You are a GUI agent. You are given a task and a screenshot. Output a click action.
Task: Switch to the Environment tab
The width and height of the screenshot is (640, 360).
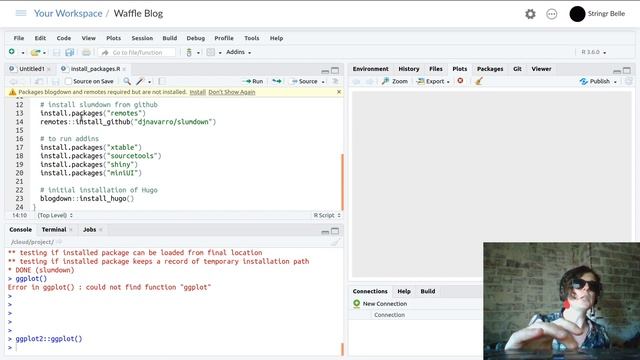pyautogui.click(x=371, y=69)
